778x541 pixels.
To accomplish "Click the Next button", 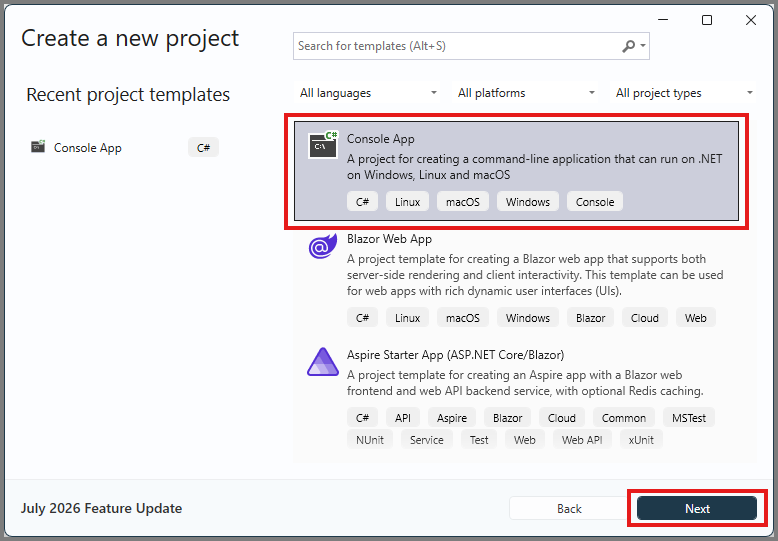I will coord(697,508).
